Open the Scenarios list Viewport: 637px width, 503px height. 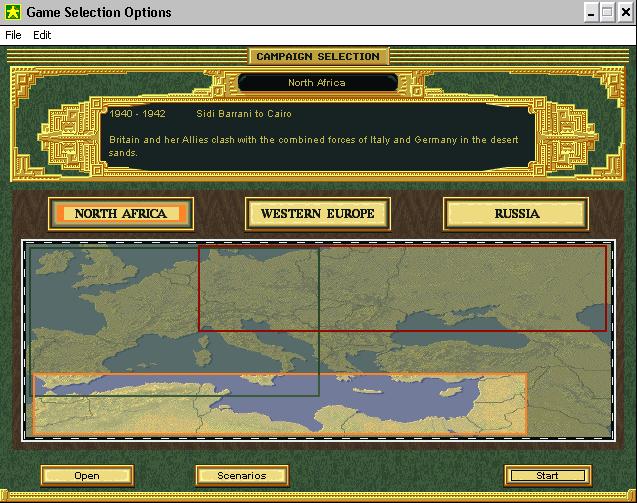click(242, 475)
